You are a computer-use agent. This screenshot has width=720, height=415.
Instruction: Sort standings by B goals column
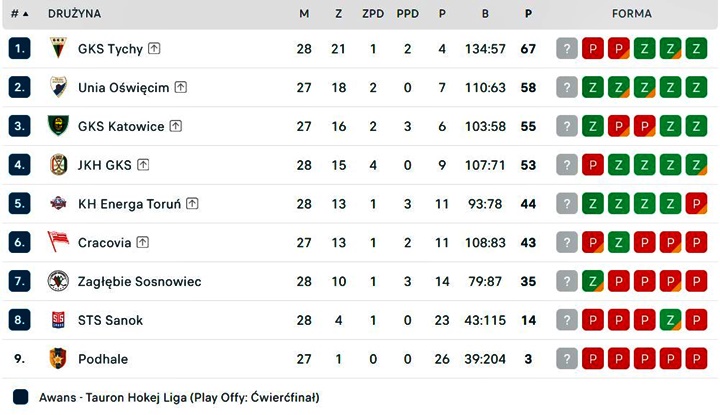pos(485,14)
